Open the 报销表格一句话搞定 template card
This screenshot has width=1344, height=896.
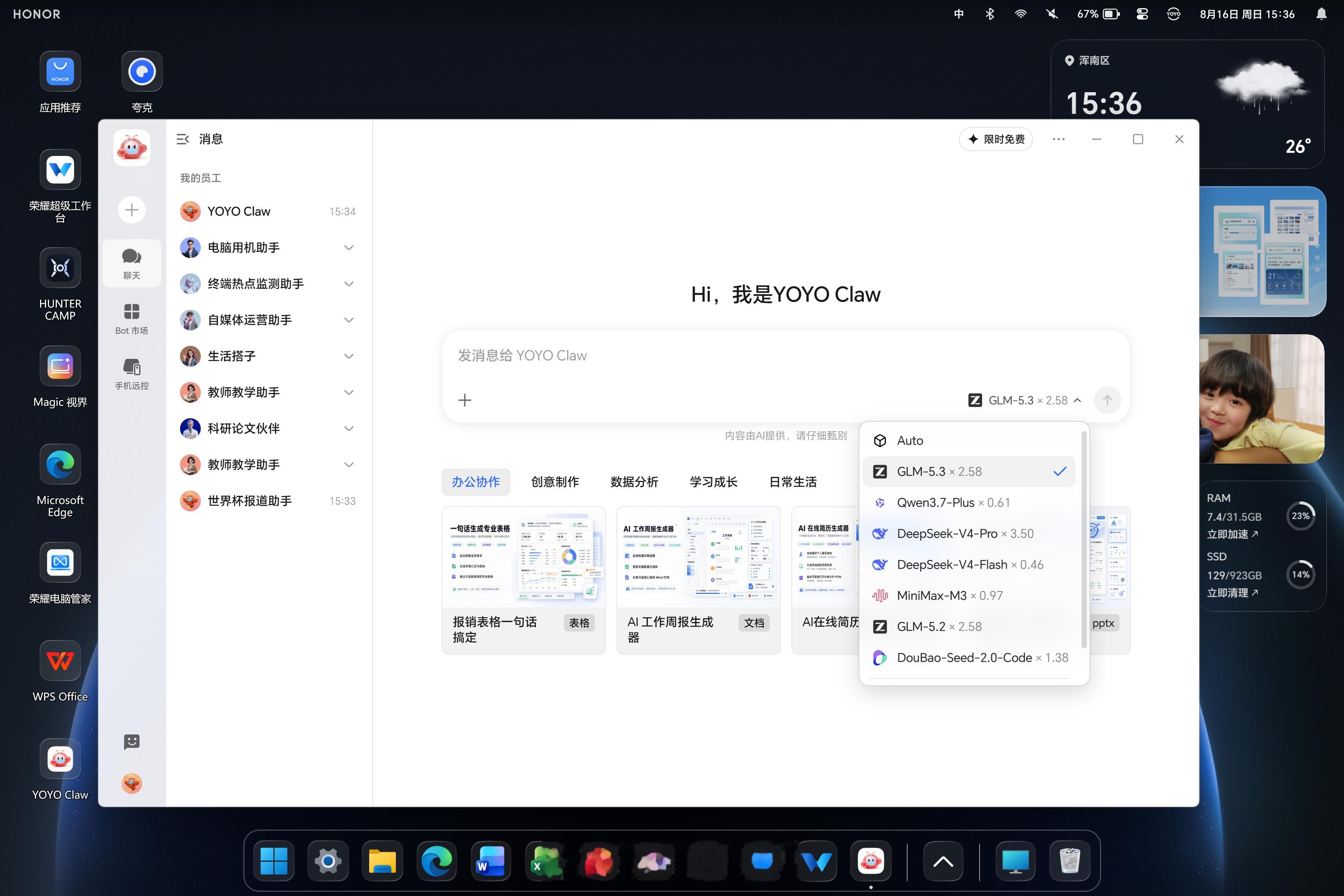(x=523, y=580)
